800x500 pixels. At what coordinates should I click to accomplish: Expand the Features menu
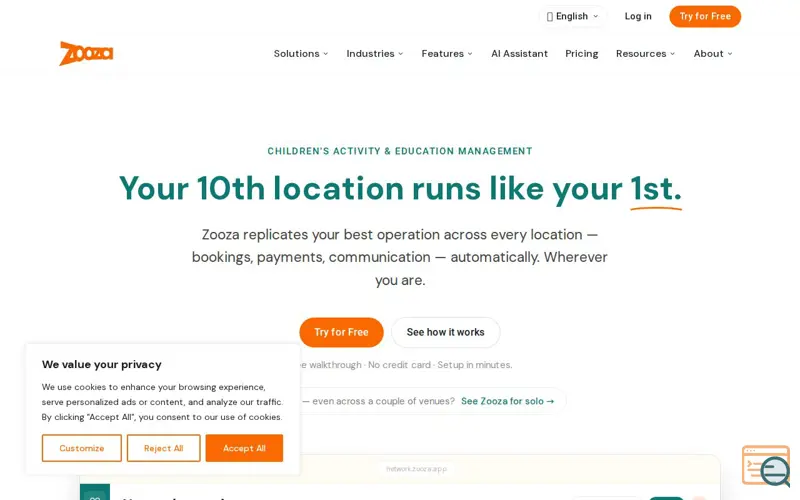pyautogui.click(x=447, y=54)
